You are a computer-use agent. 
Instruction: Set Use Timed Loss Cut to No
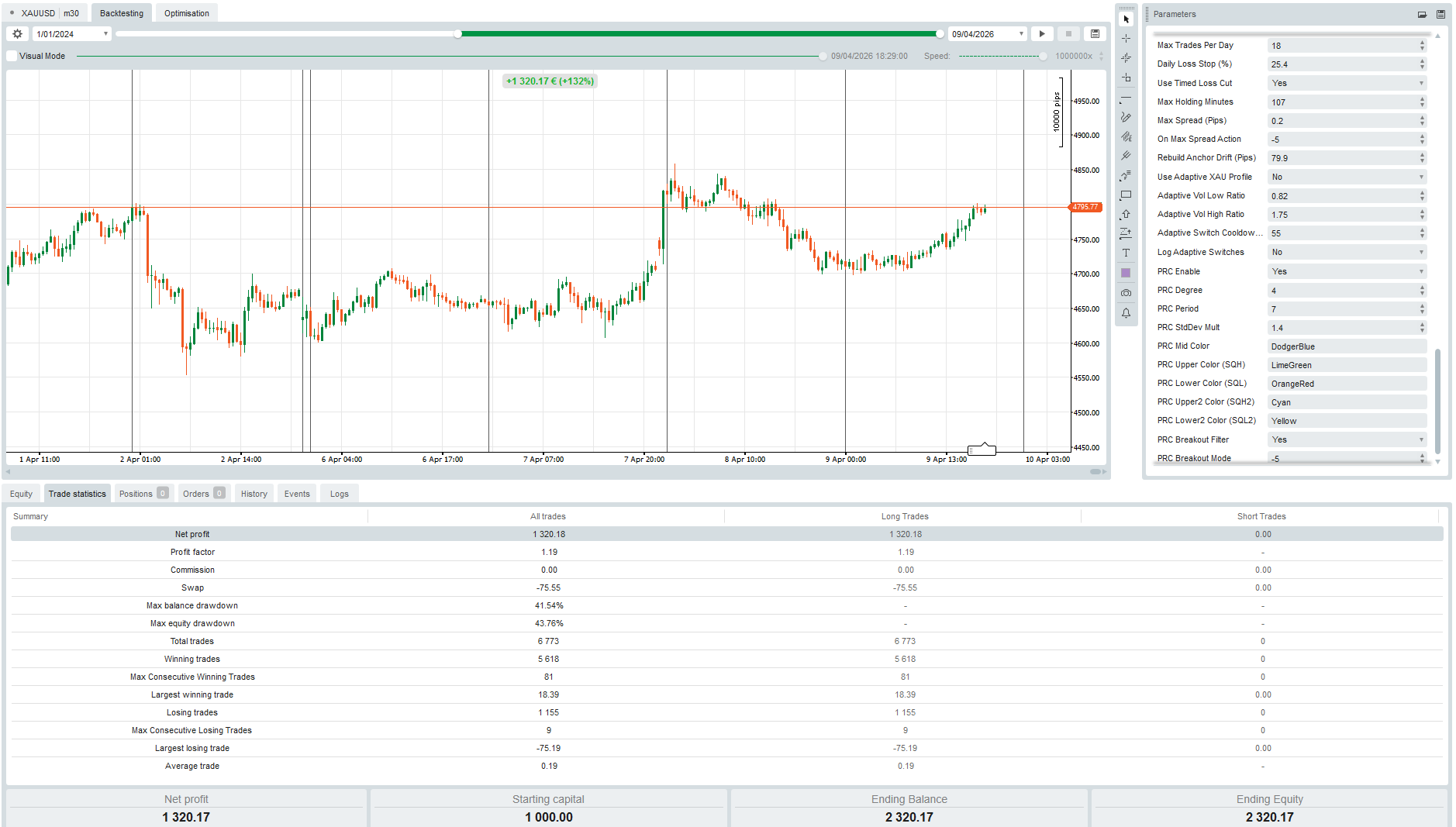tap(1347, 83)
